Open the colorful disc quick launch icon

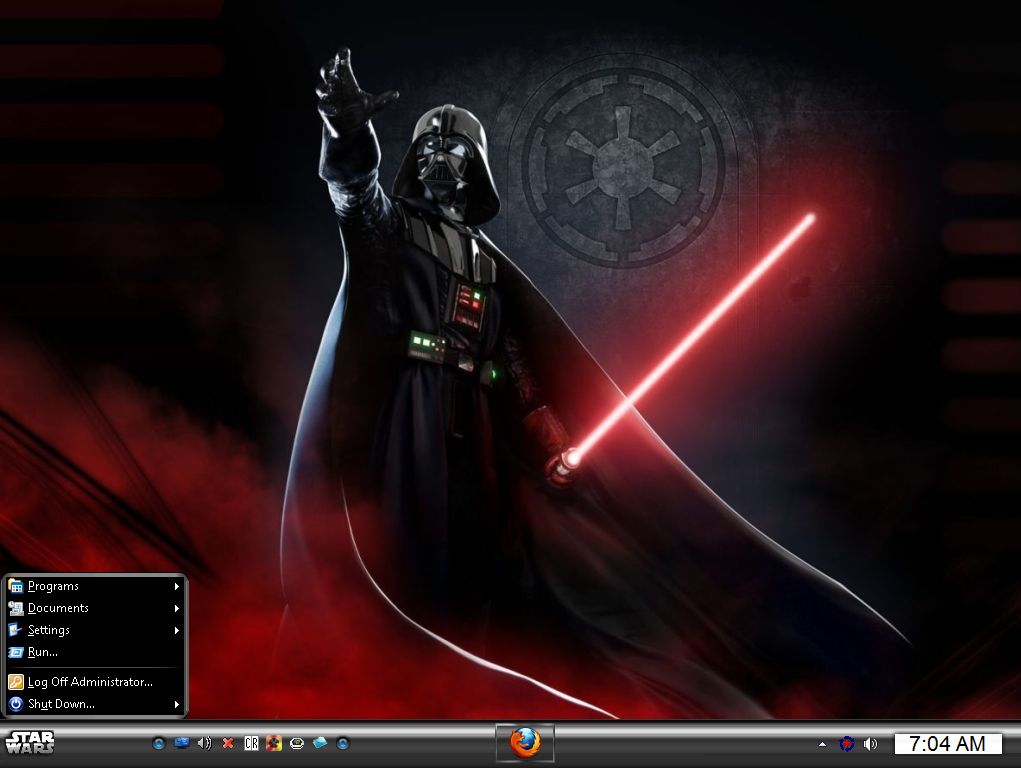pyautogui.click(x=274, y=743)
